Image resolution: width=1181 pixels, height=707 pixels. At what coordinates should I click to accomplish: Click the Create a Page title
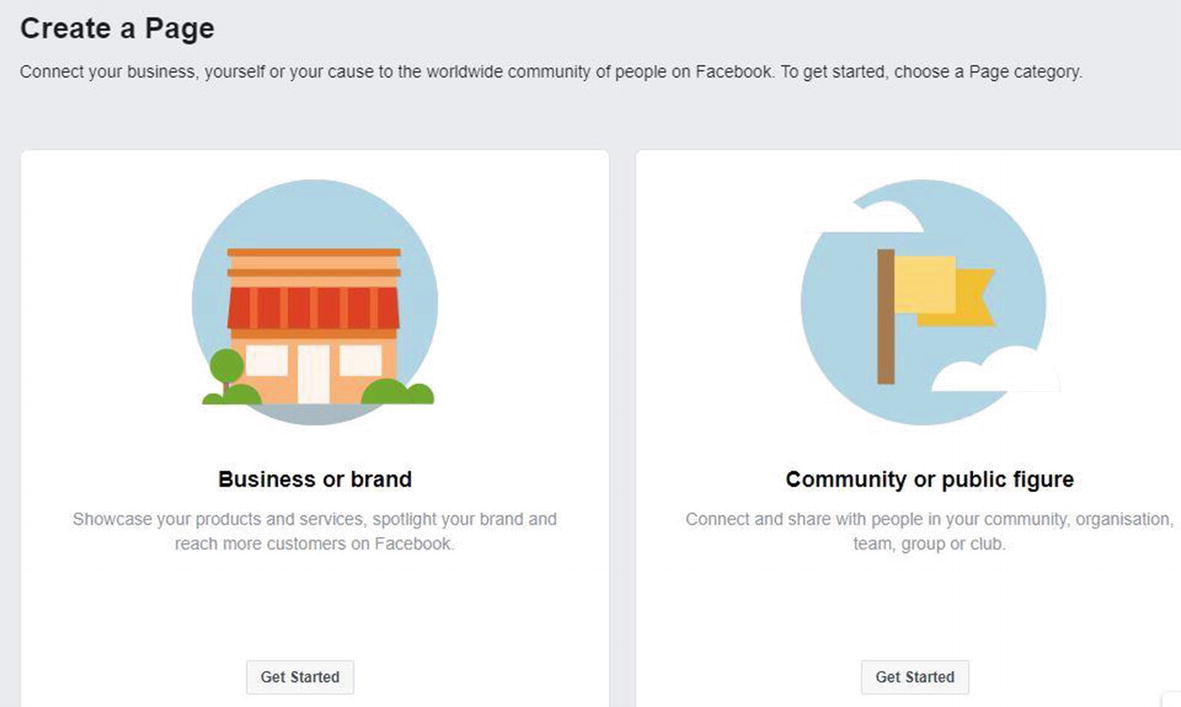(x=117, y=29)
